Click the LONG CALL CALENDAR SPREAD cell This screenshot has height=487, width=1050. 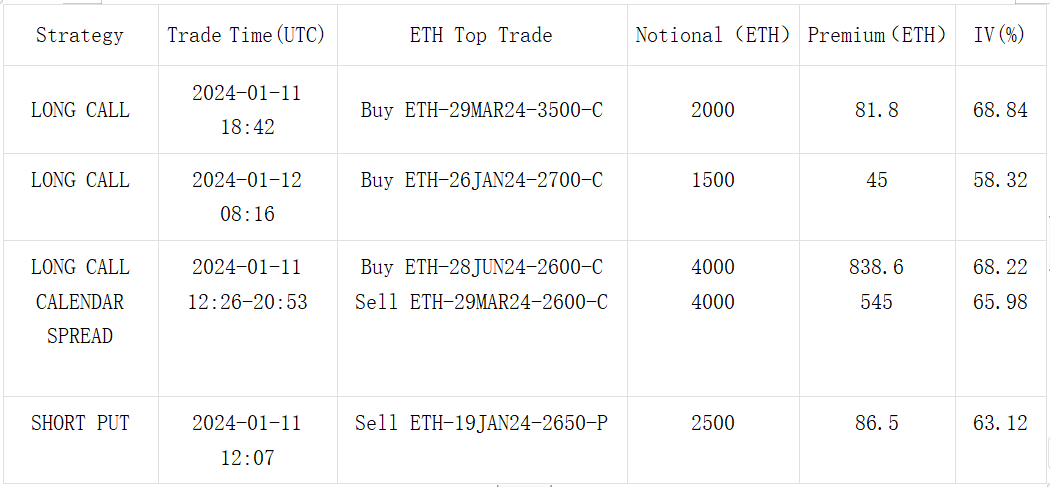pos(80,302)
